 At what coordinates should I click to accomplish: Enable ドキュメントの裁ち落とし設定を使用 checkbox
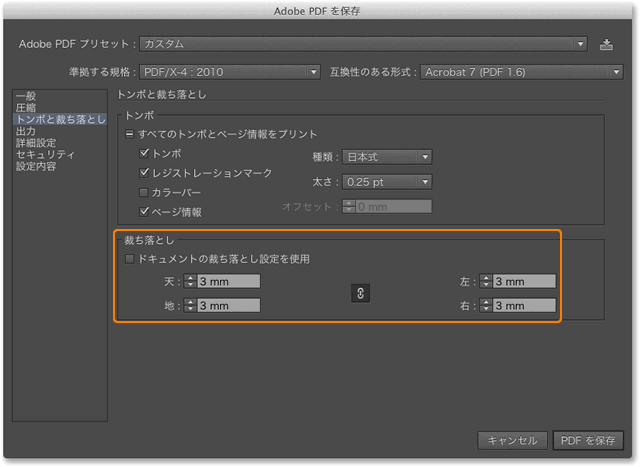pos(129,259)
